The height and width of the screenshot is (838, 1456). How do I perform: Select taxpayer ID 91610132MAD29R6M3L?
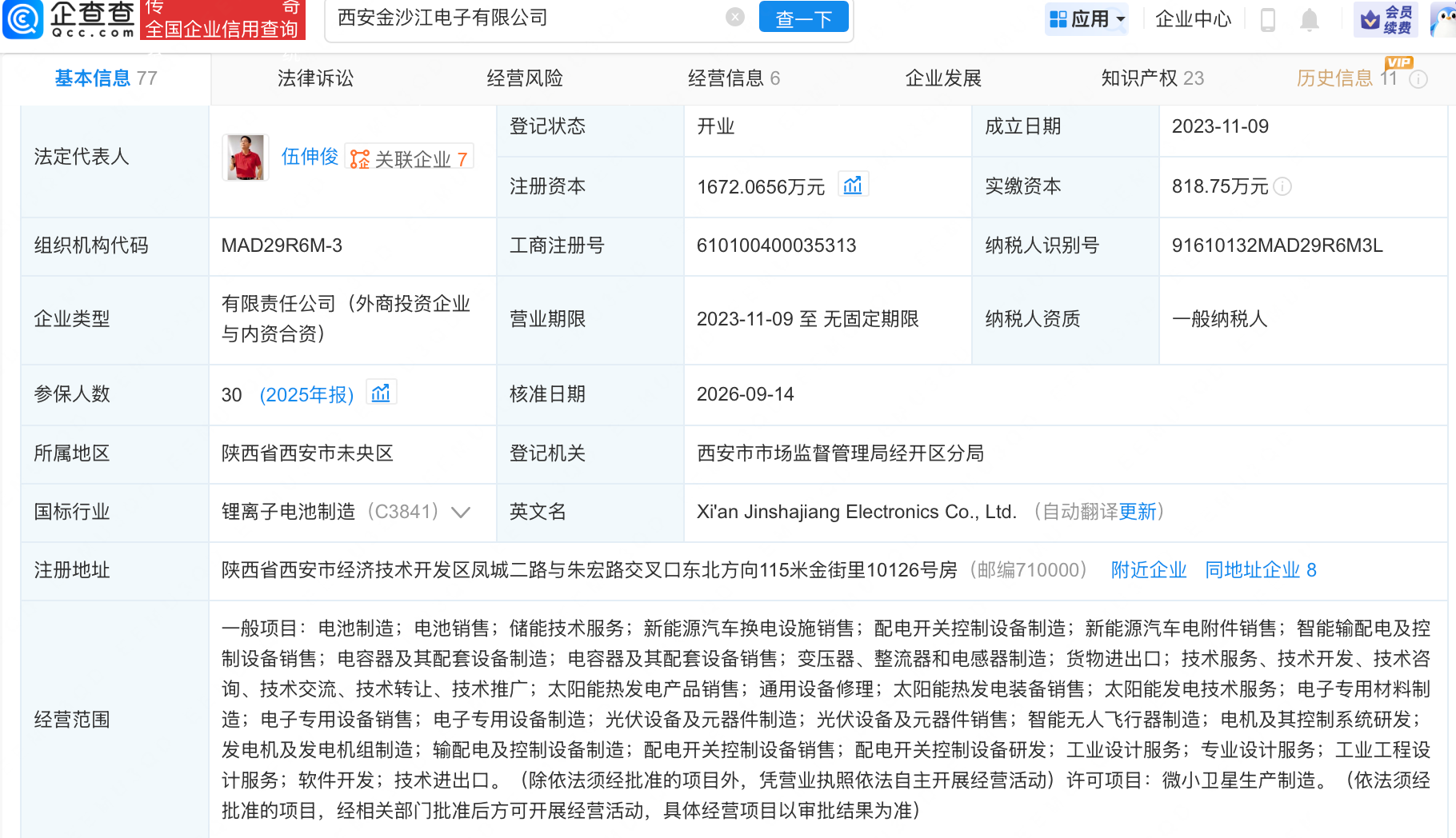(x=1277, y=245)
